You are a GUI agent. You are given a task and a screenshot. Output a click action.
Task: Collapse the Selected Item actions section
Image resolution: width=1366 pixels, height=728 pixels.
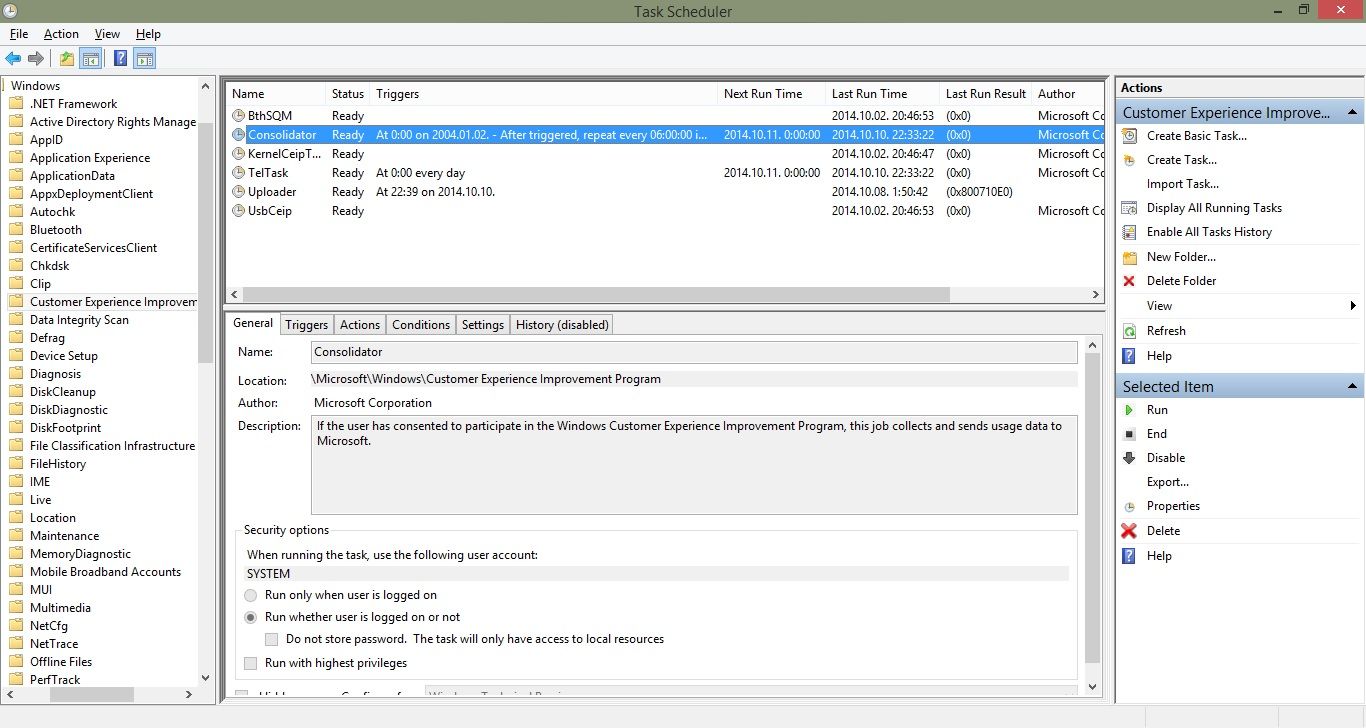click(1352, 386)
